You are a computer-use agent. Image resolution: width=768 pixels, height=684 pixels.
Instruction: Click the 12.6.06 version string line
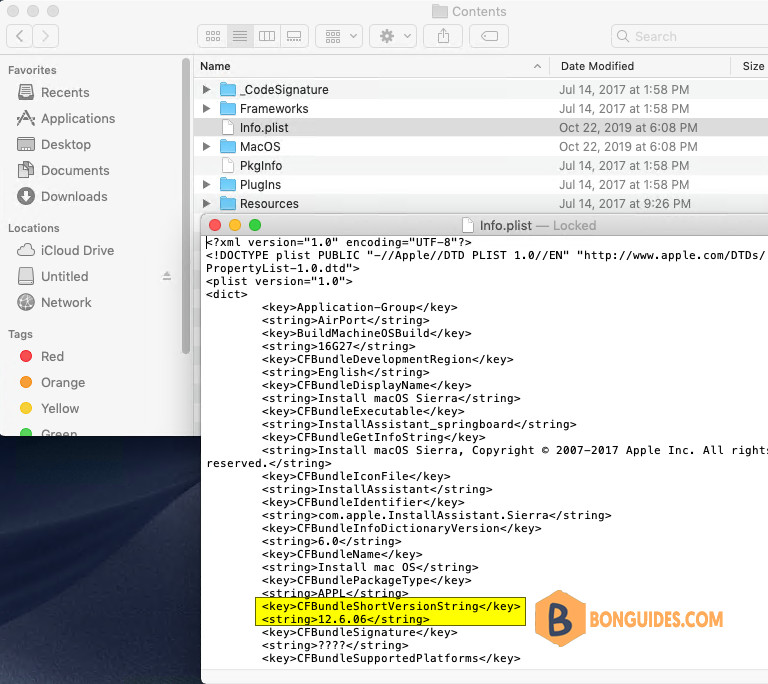[x=345, y=619]
